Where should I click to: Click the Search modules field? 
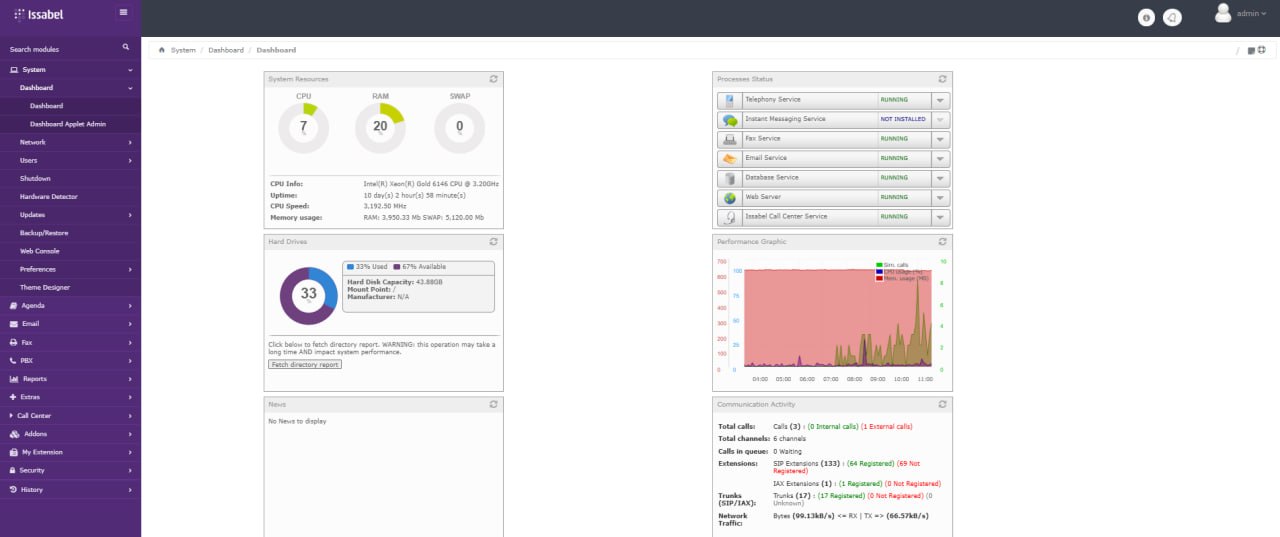[58, 48]
